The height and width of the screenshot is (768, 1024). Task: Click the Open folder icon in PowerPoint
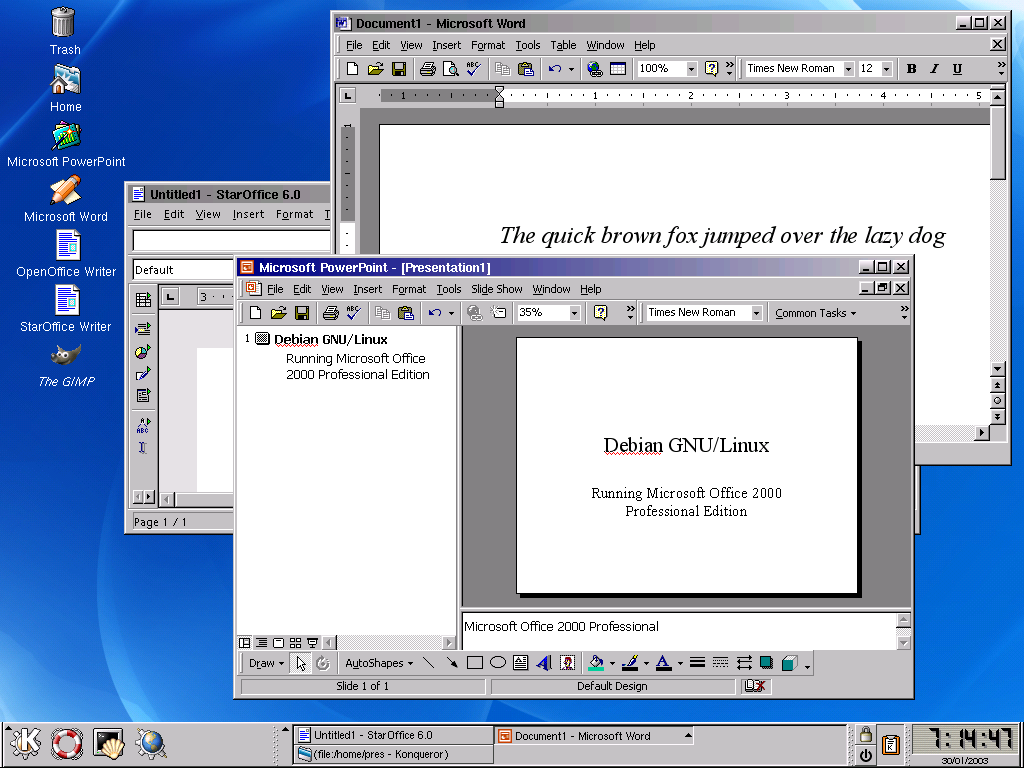tap(279, 313)
